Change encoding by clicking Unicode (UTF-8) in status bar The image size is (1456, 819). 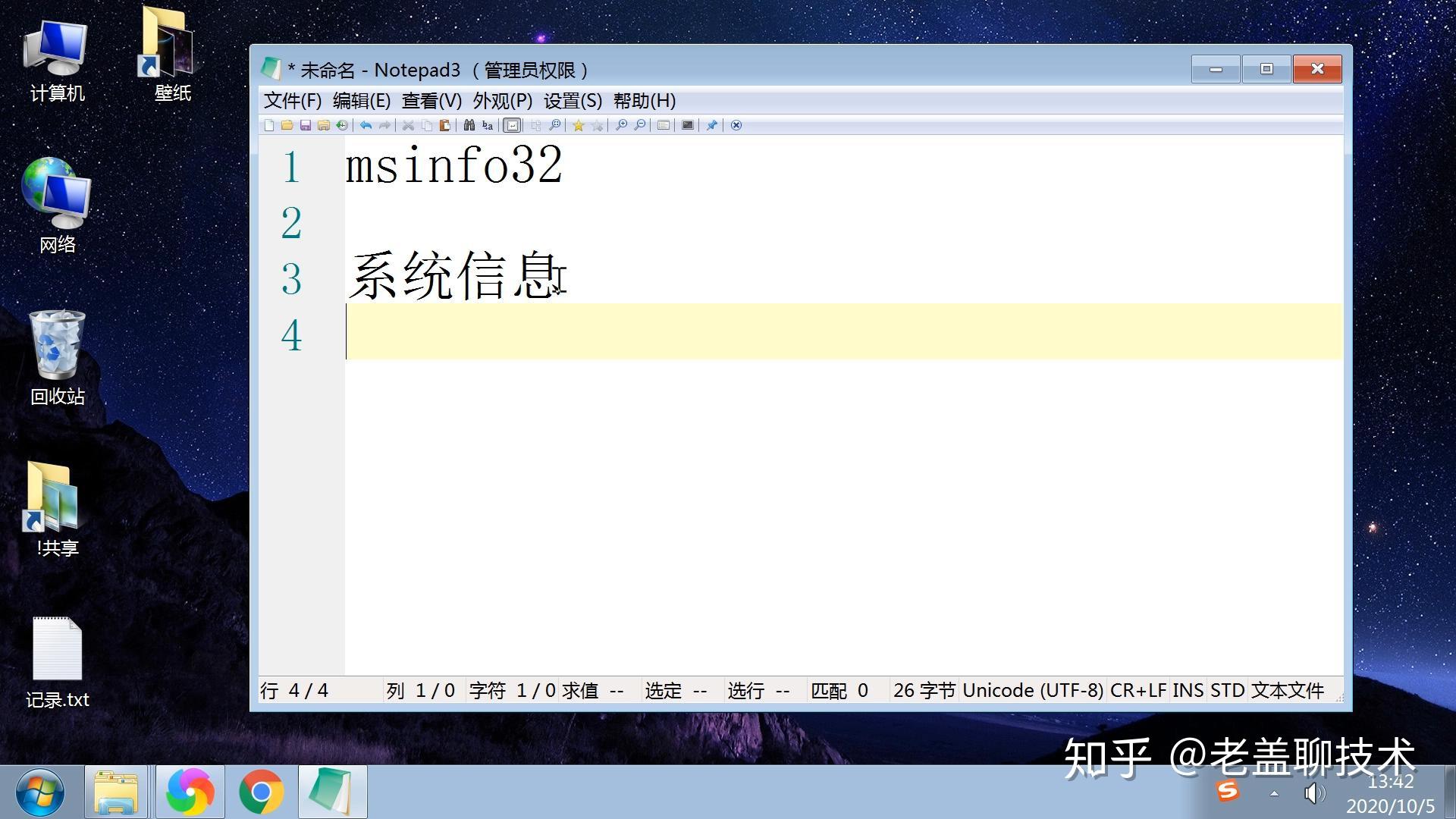pyautogui.click(x=1033, y=690)
